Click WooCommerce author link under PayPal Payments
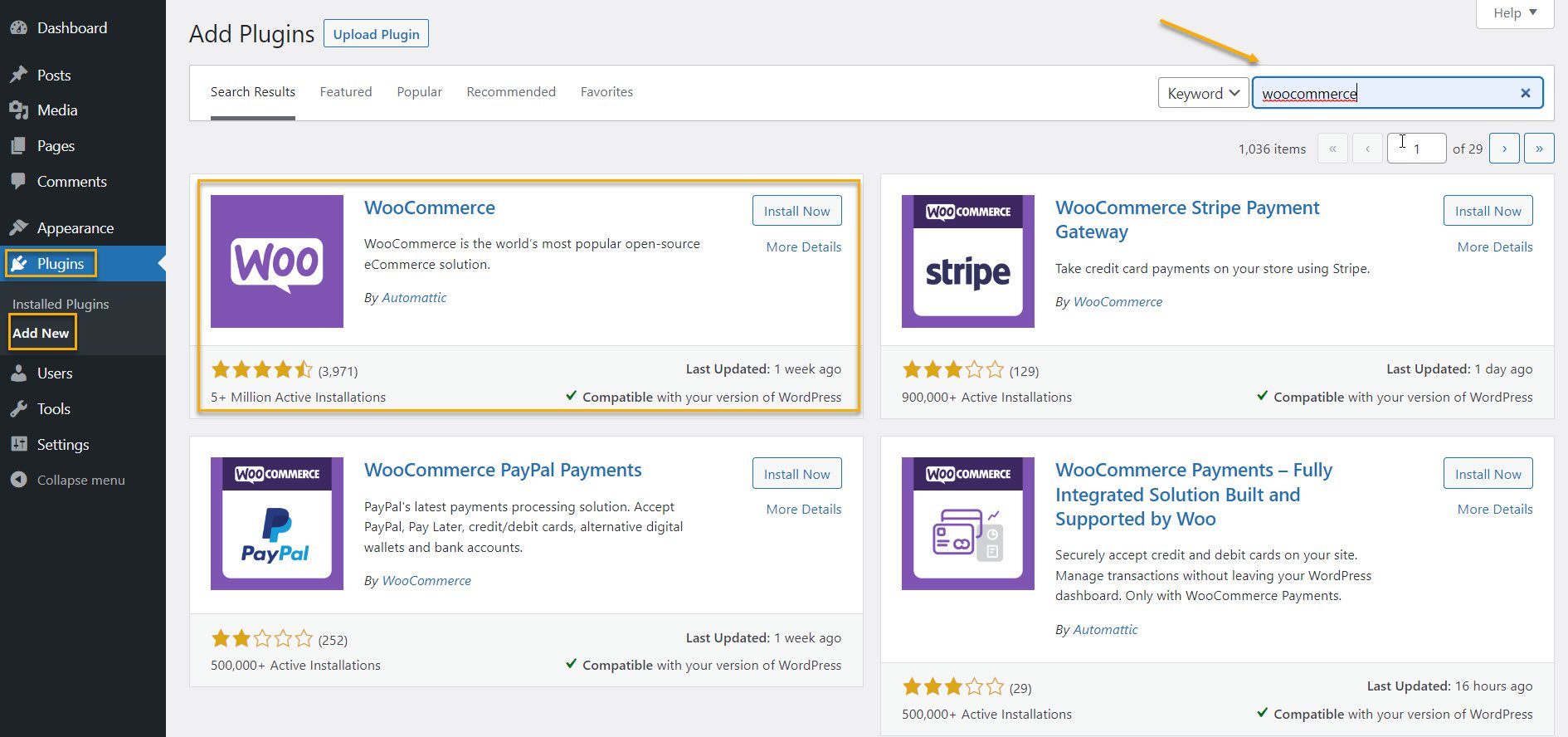The width and height of the screenshot is (1568, 737). coord(426,580)
